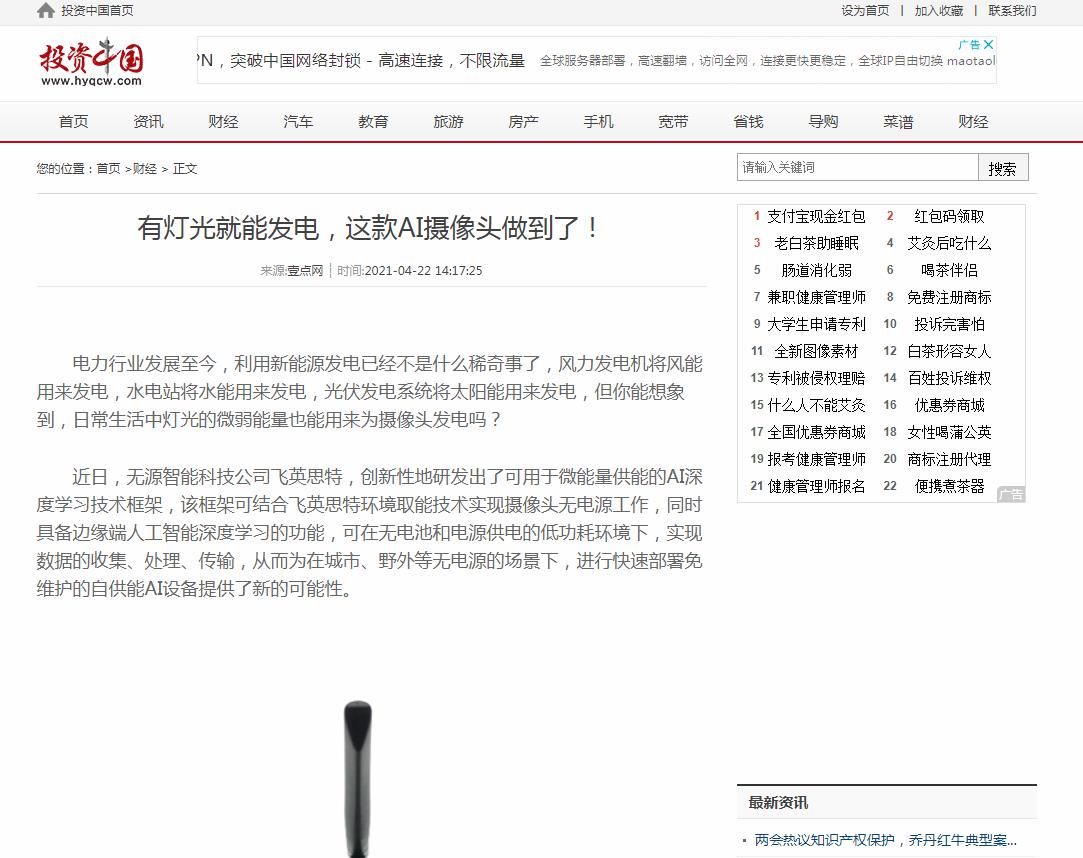The image size is (1083, 858).
Task: Click the black camera product image
Action: [x=358, y=779]
